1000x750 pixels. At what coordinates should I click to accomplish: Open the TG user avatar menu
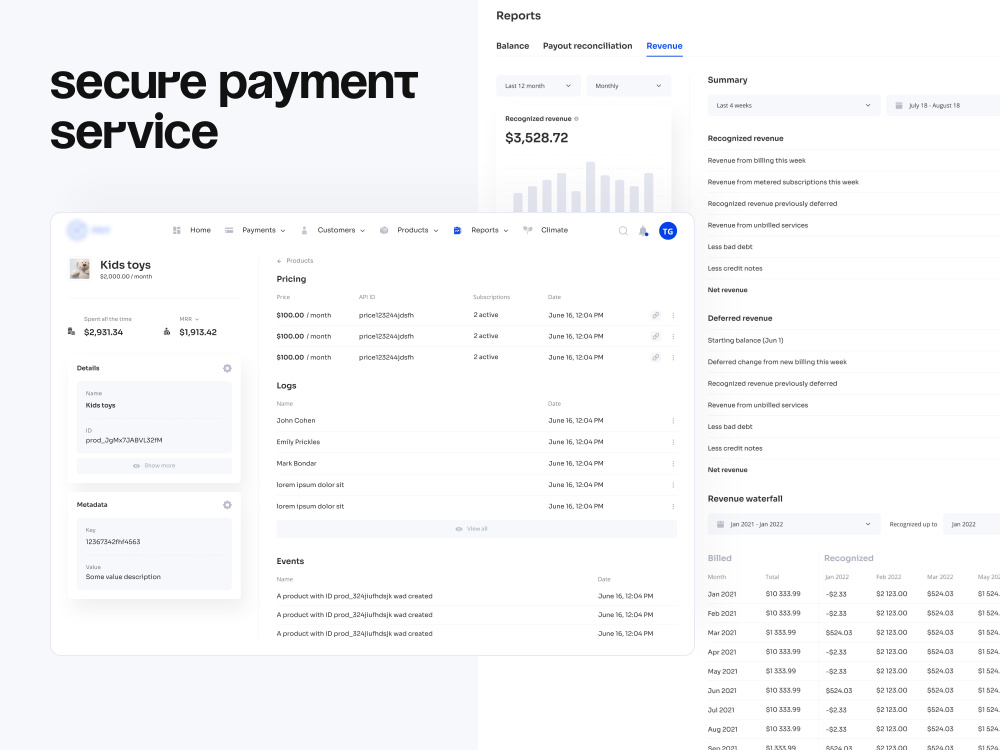[668, 231]
